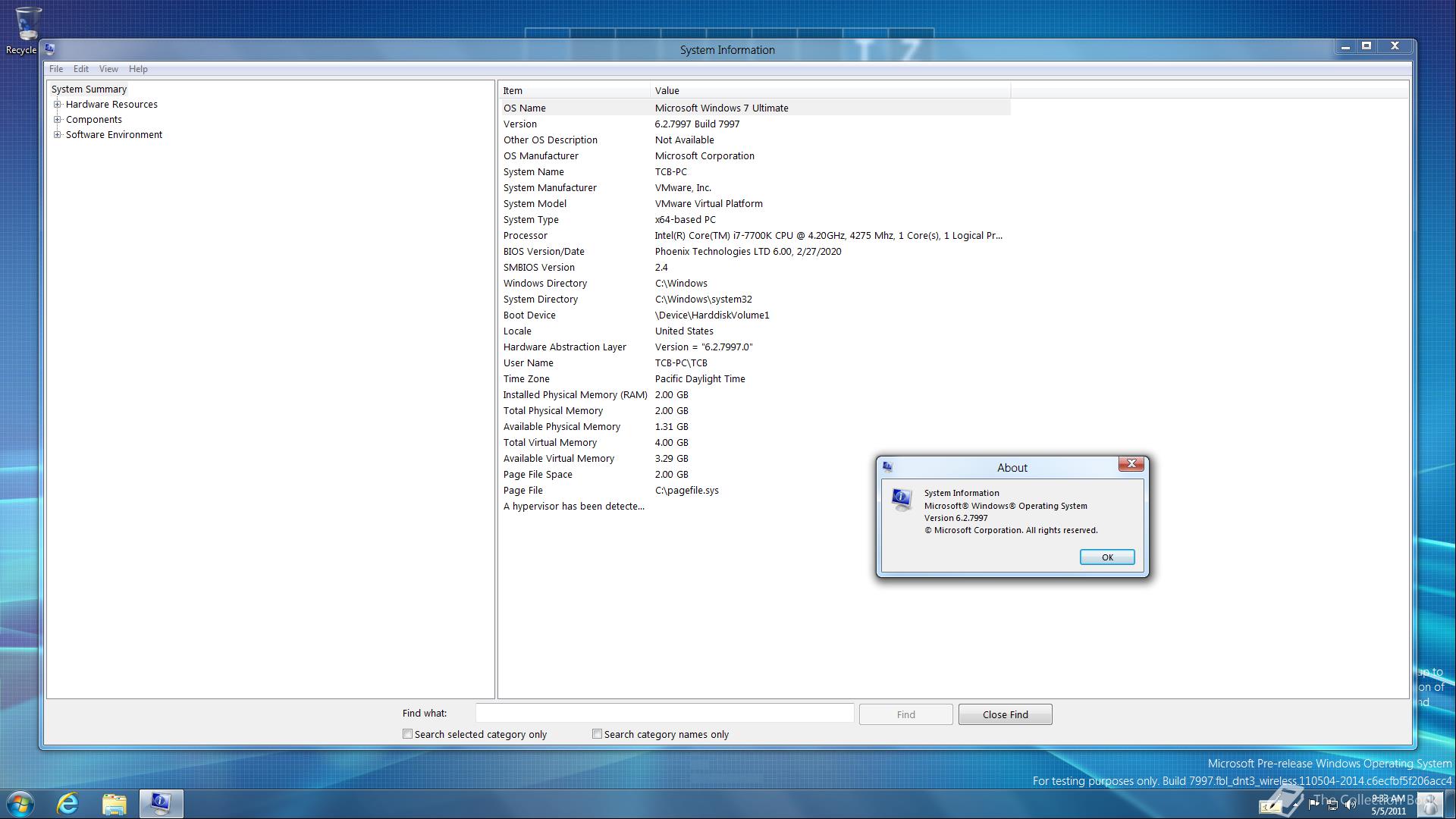
Task: Select BIOS Version/Date row
Action: coord(755,252)
